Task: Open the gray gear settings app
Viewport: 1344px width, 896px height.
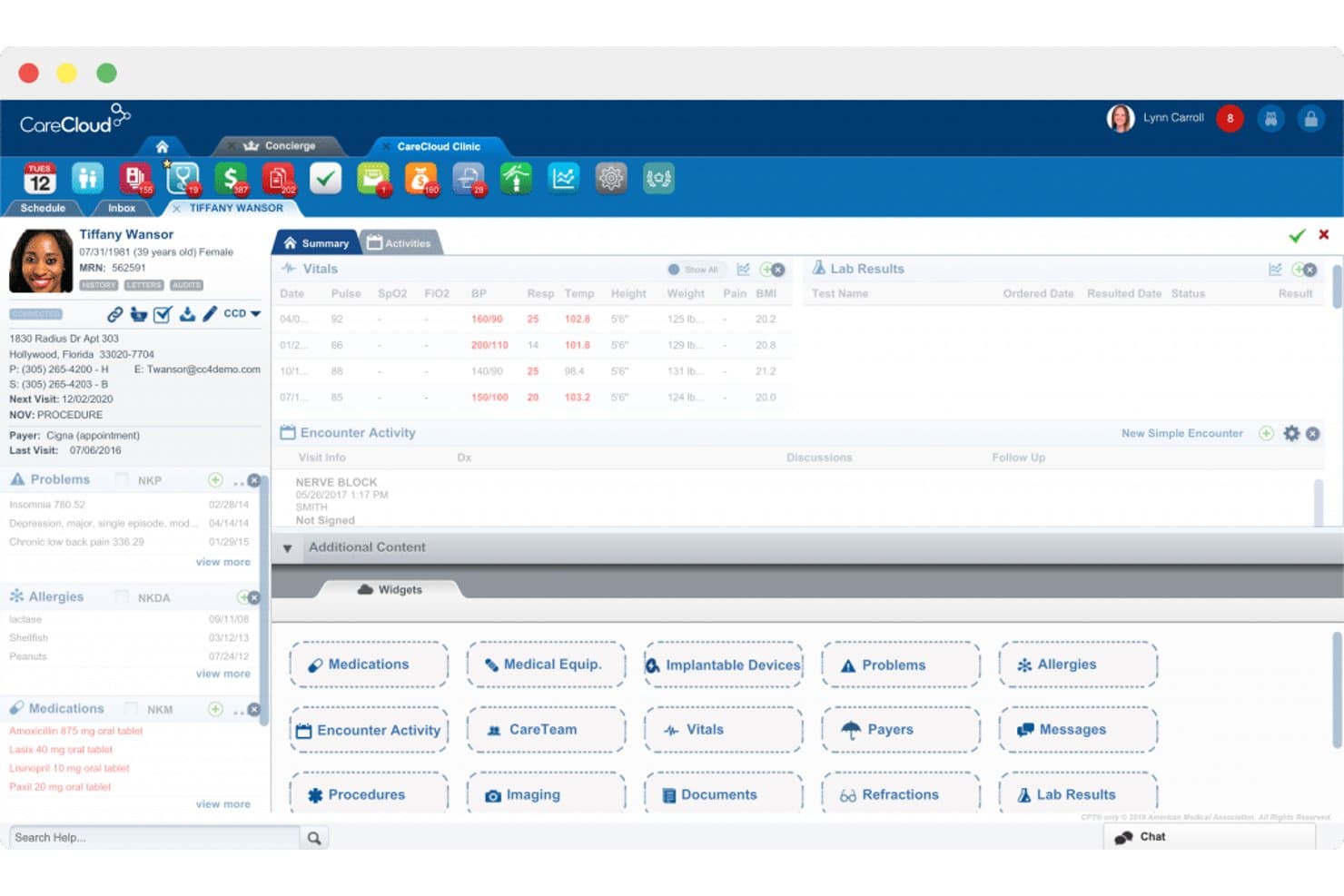Action: pyautogui.click(x=611, y=179)
